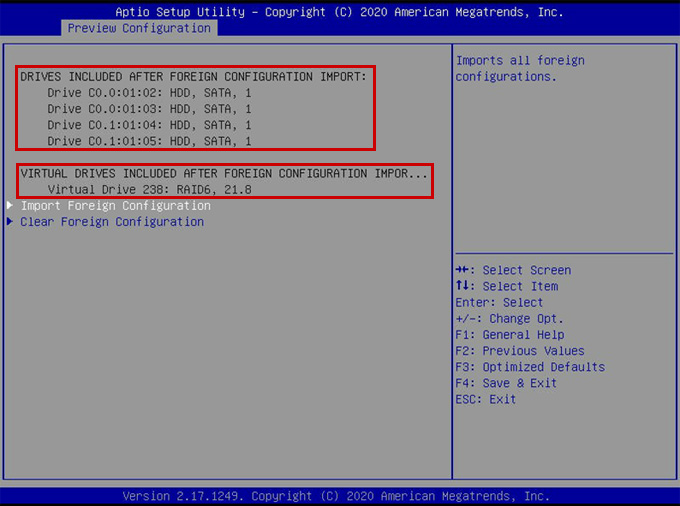680x506 pixels.
Task: Select the Preview Configuration tab
Action: 139,28
